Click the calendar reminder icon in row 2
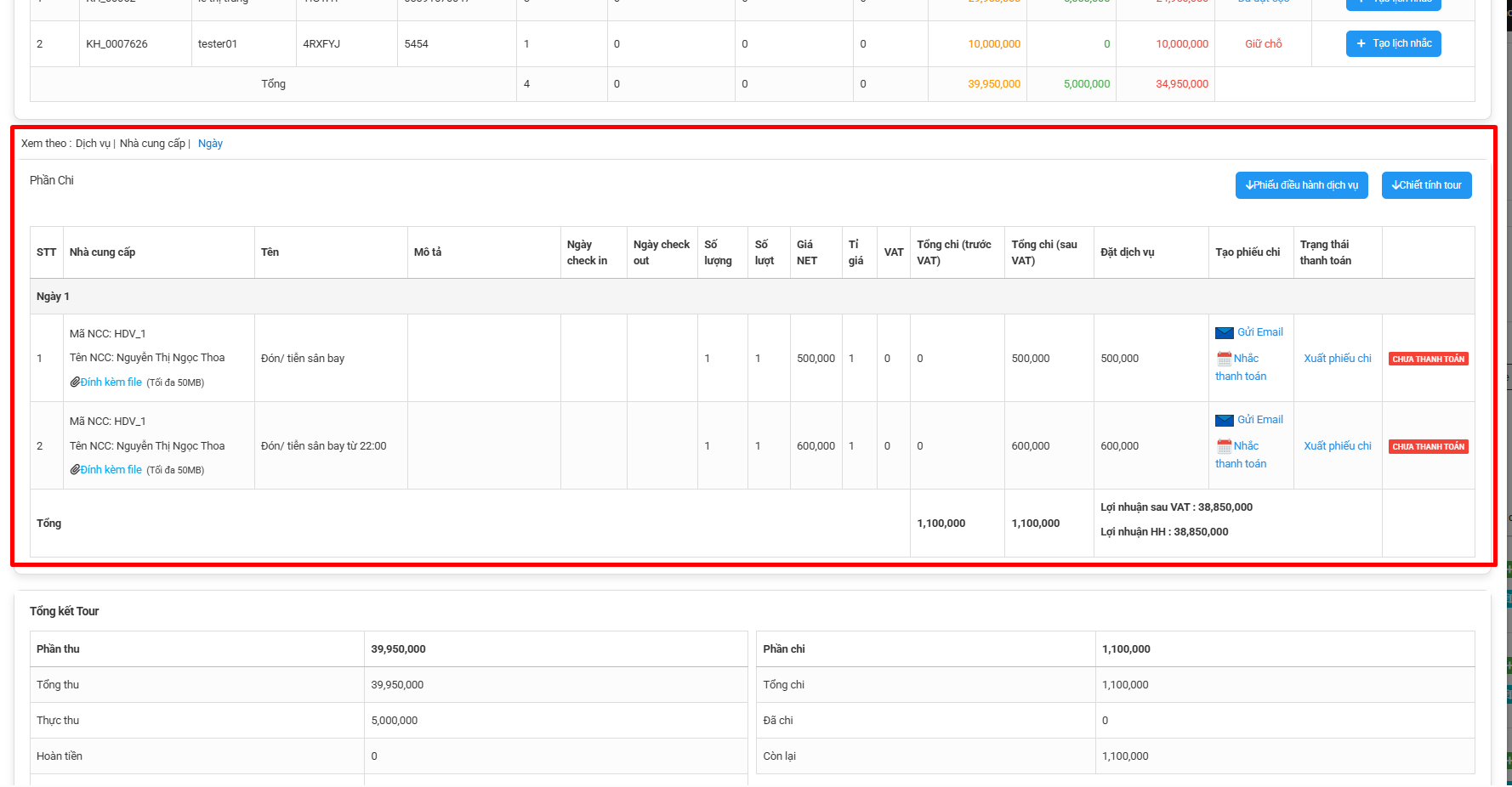The width and height of the screenshot is (1512, 787). pos(1224,446)
